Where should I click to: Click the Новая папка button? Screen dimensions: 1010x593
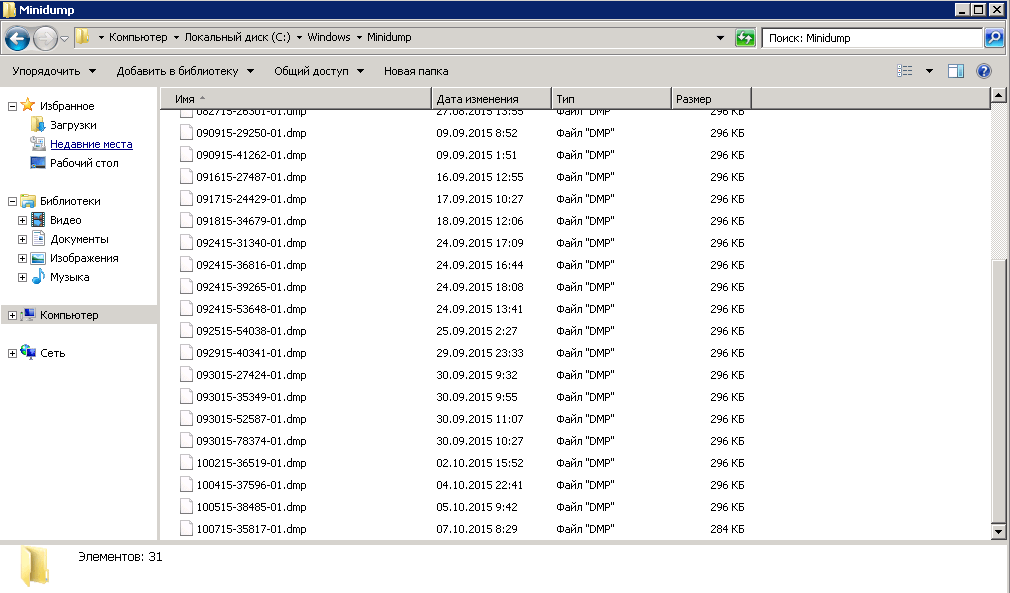click(416, 71)
